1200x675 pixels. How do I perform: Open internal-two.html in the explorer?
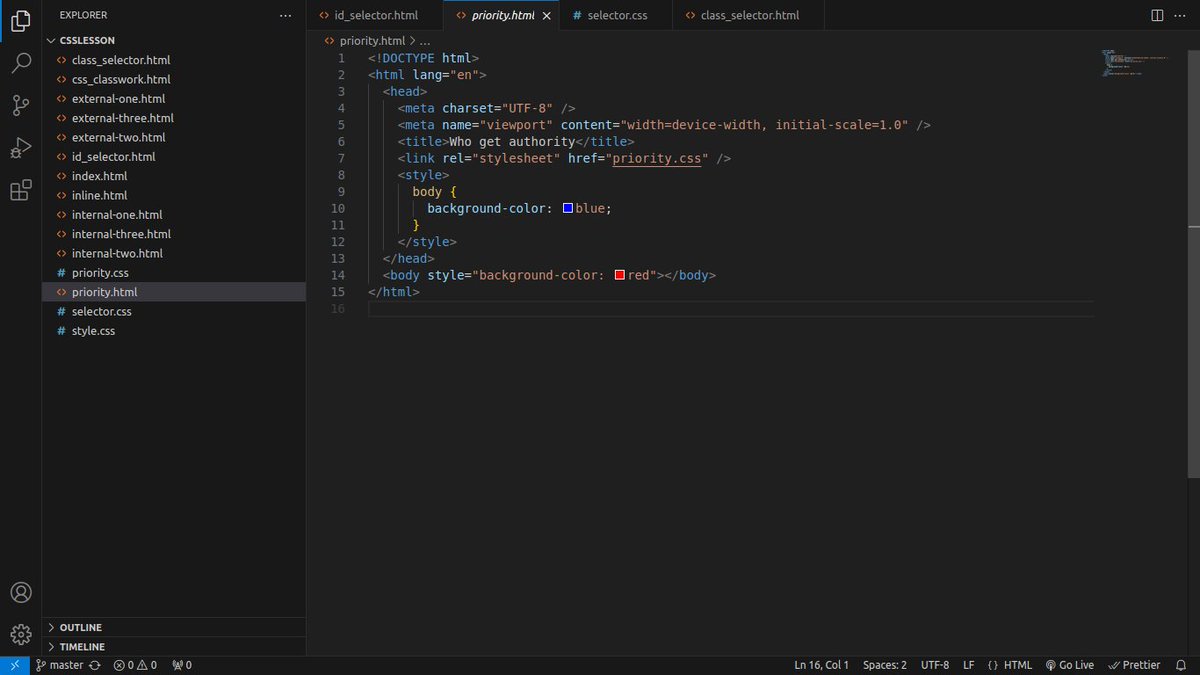(x=174, y=253)
